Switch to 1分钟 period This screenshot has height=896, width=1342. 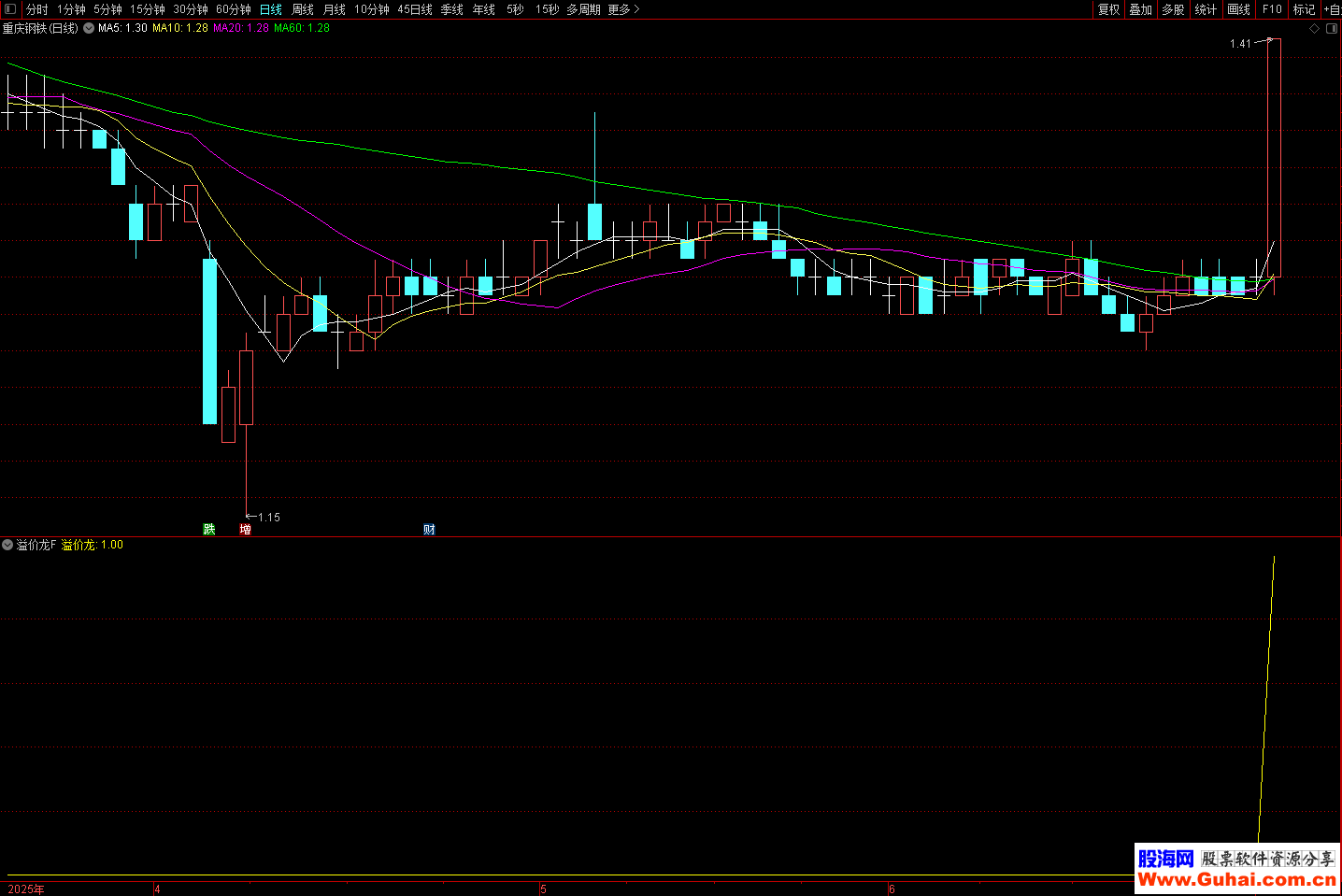coord(71,9)
